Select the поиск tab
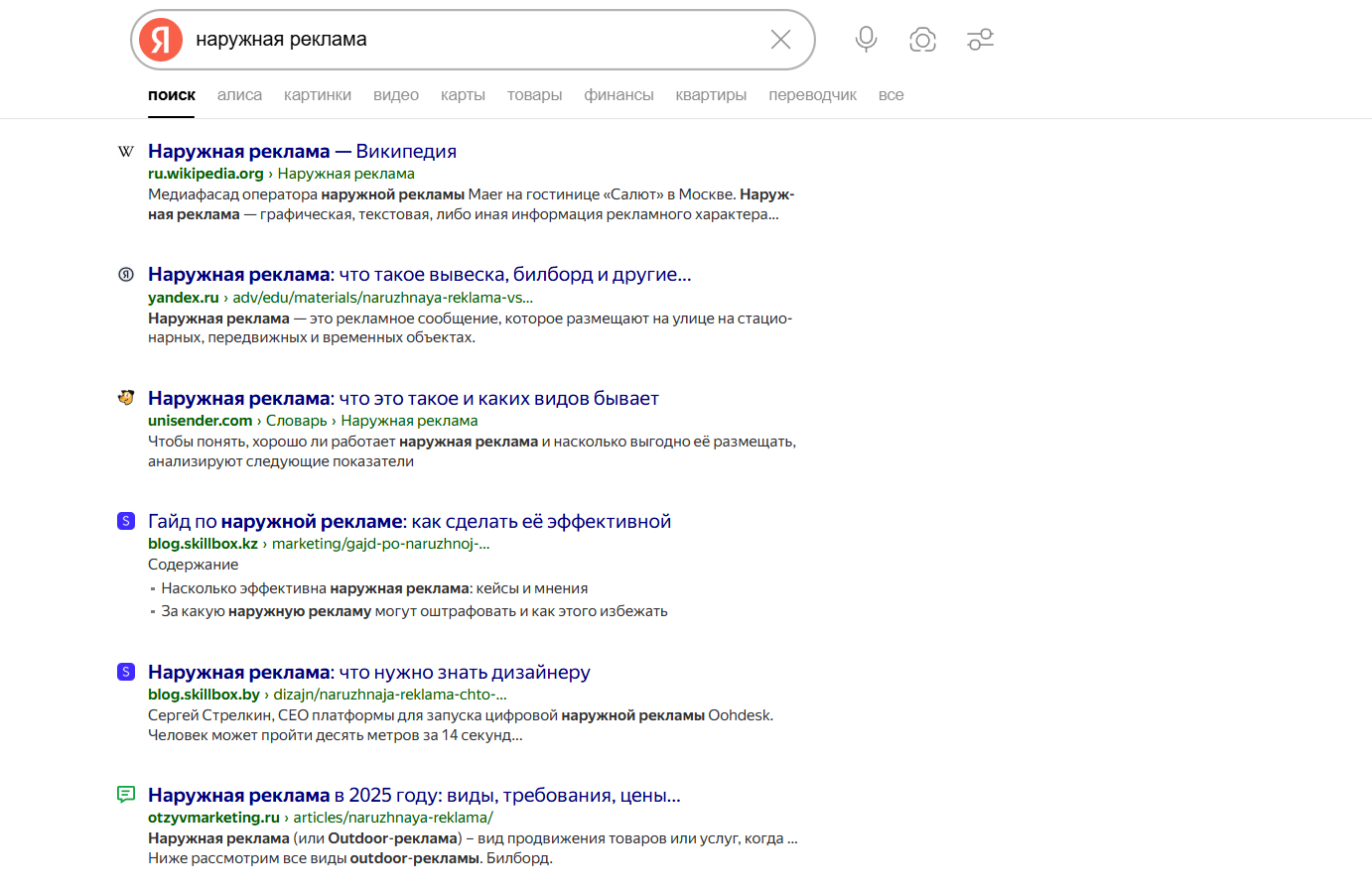The width and height of the screenshot is (1372, 892). [x=172, y=95]
